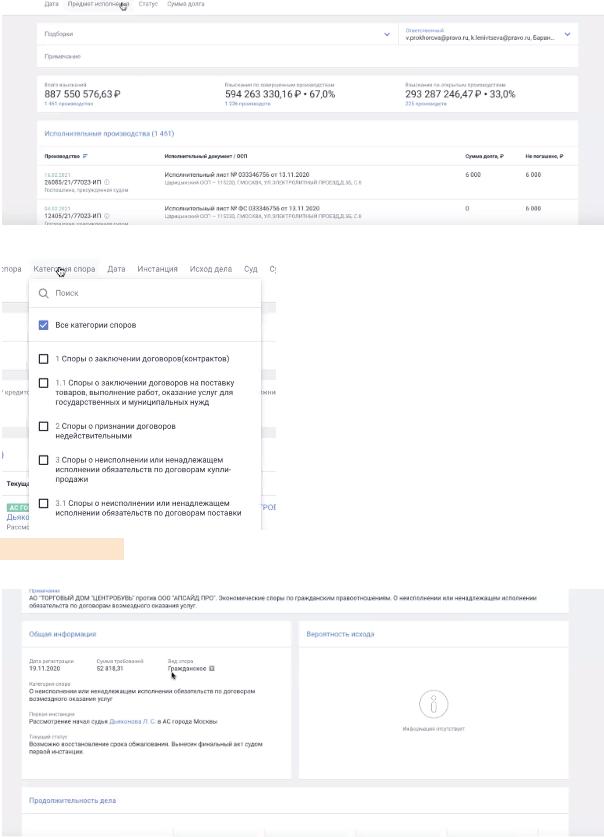Open the Сумма долга filter
The height and width of the screenshot is (837, 604).
(186, 4)
